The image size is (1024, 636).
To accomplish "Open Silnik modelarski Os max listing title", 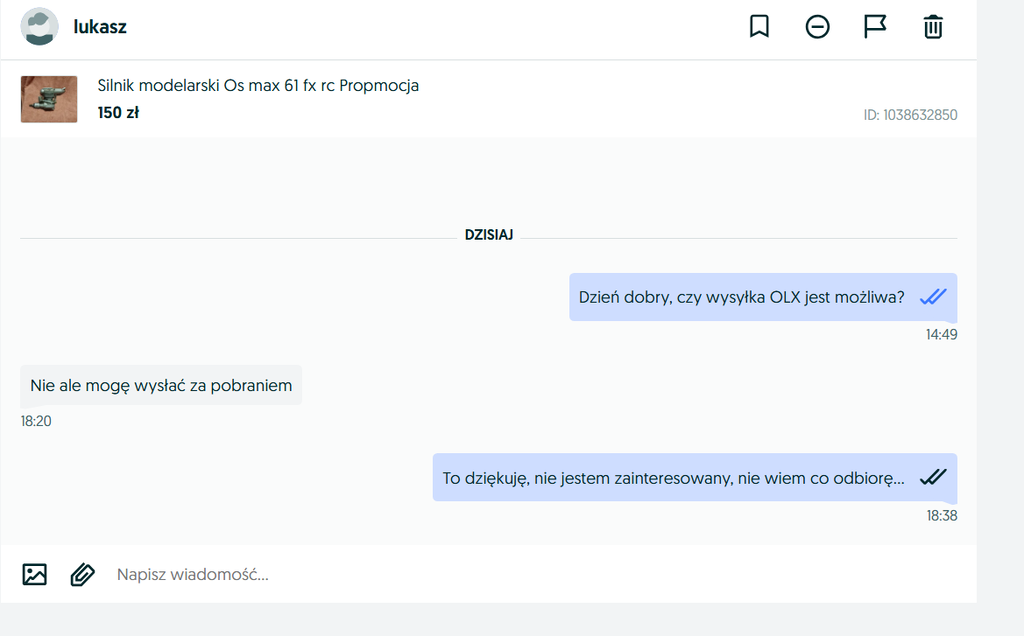I will tap(258, 86).
